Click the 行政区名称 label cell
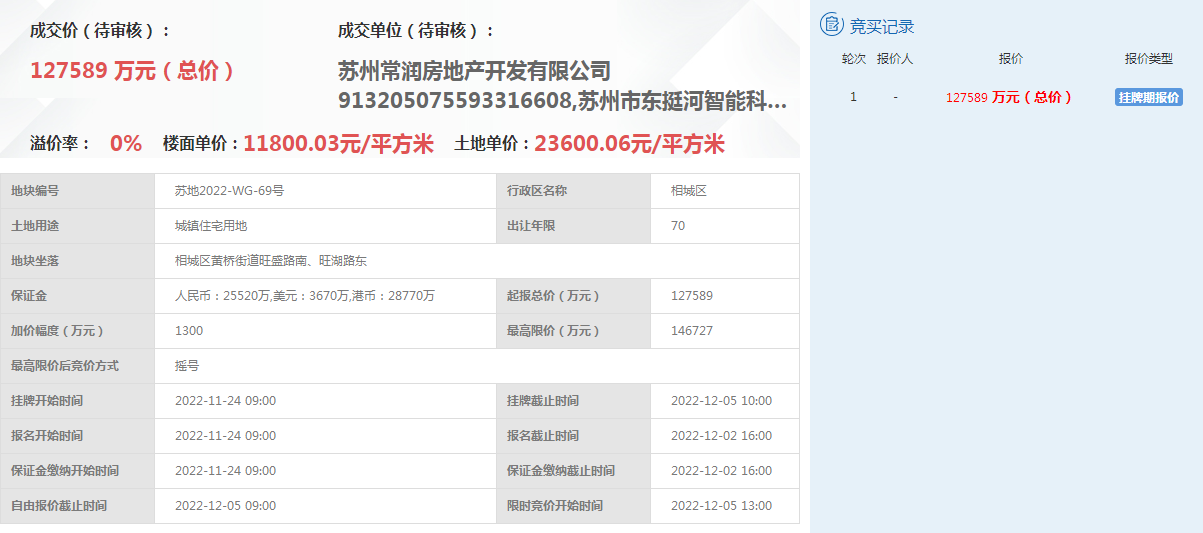Screen dimensions: 1203x533 pos(574,191)
